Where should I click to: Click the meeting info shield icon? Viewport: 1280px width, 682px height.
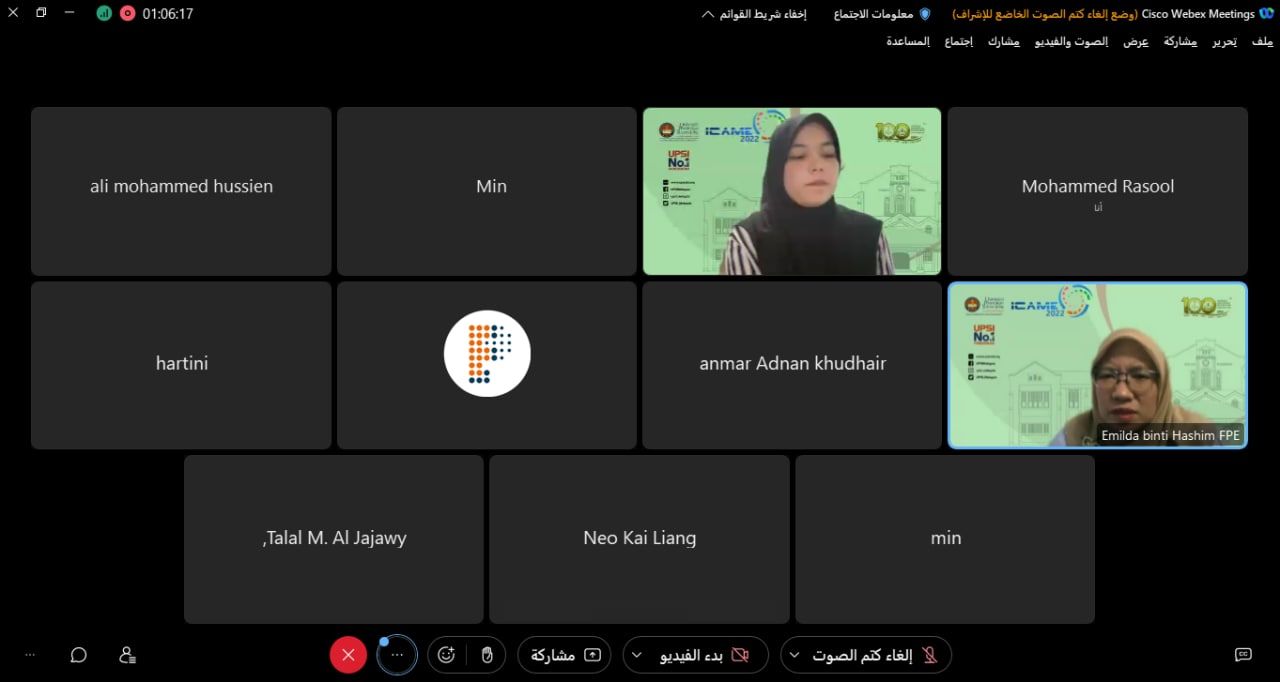coord(924,14)
